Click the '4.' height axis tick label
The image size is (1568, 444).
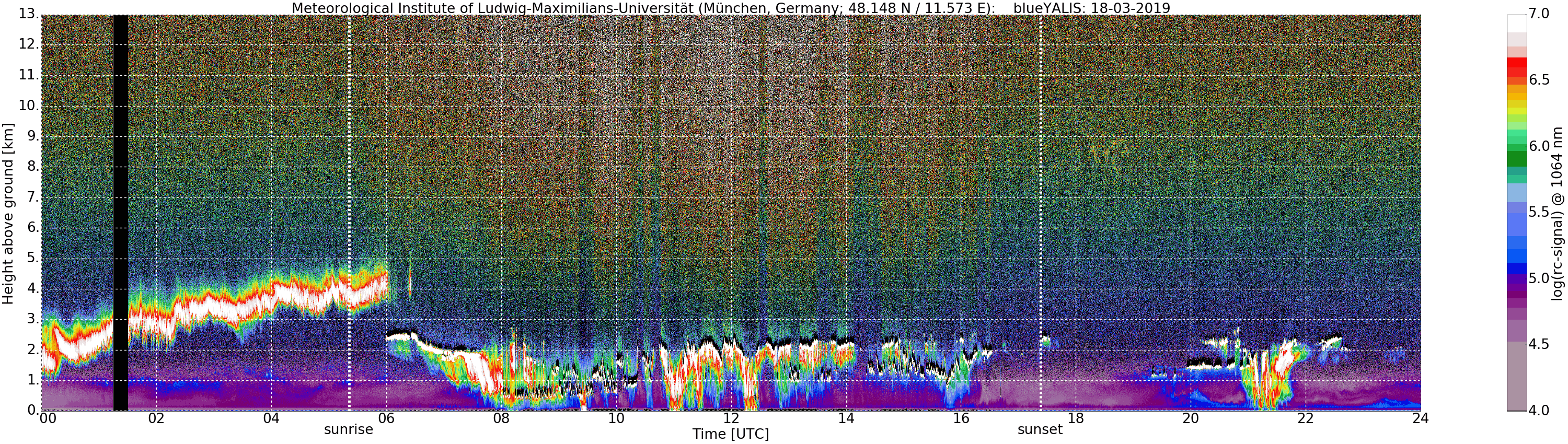(32, 288)
